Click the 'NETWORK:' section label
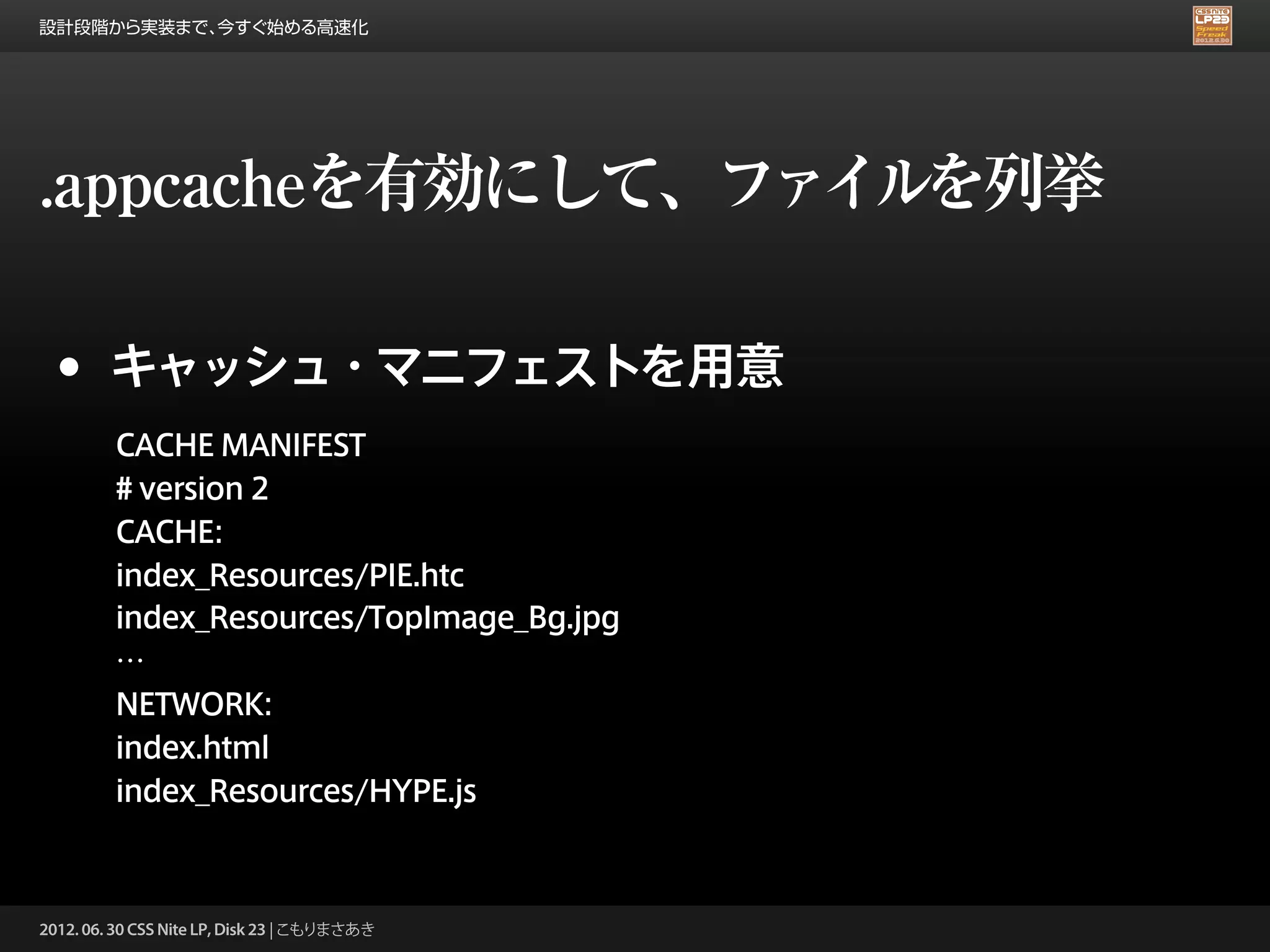The image size is (1270, 952). (193, 704)
